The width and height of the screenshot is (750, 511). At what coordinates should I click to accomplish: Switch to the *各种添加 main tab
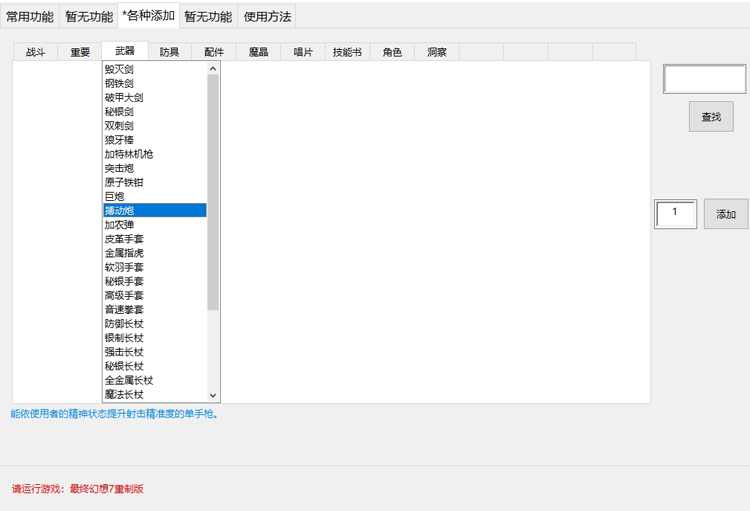point(148,16)
